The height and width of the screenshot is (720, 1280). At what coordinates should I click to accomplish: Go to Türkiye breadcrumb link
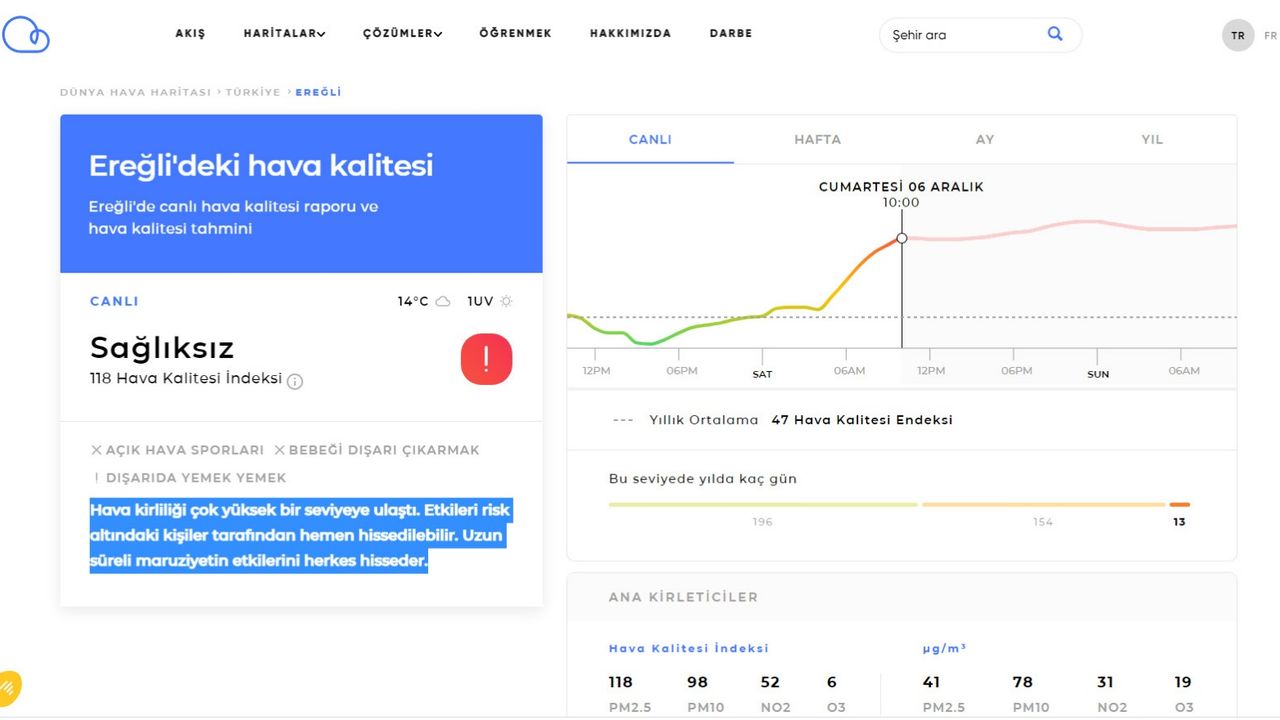(253, 92)
